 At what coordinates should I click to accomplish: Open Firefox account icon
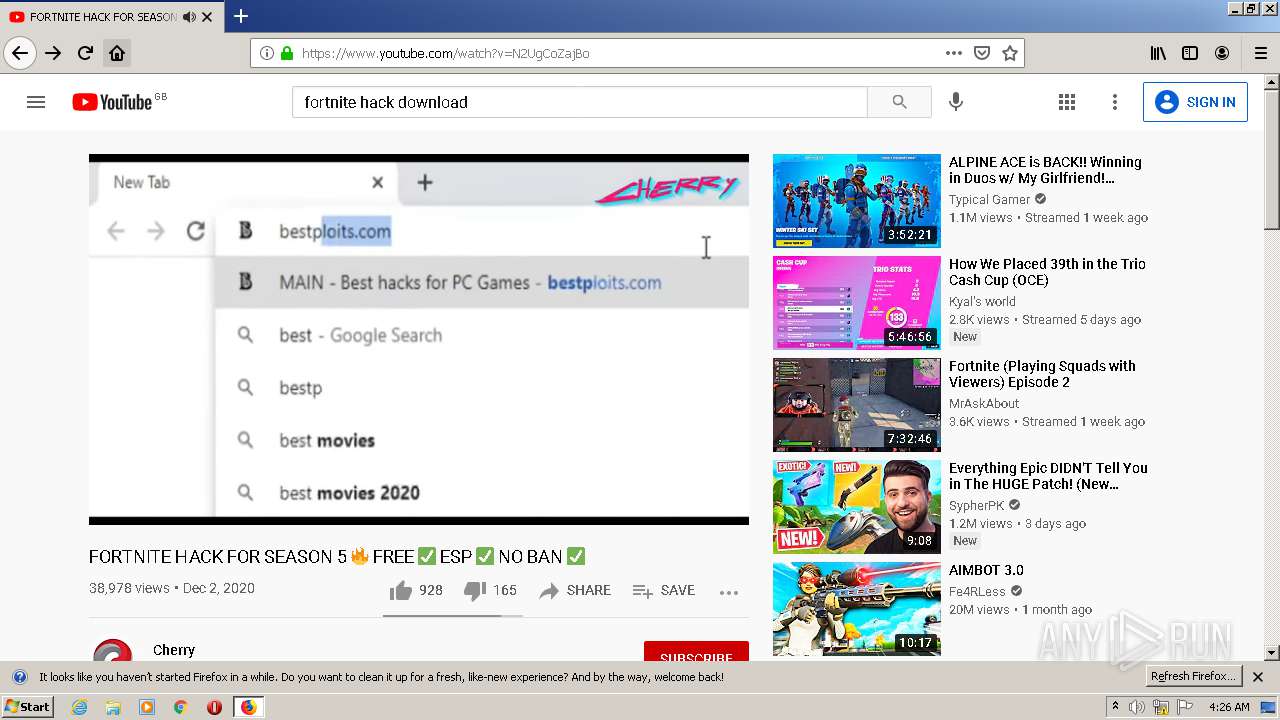coord(1222,53)
